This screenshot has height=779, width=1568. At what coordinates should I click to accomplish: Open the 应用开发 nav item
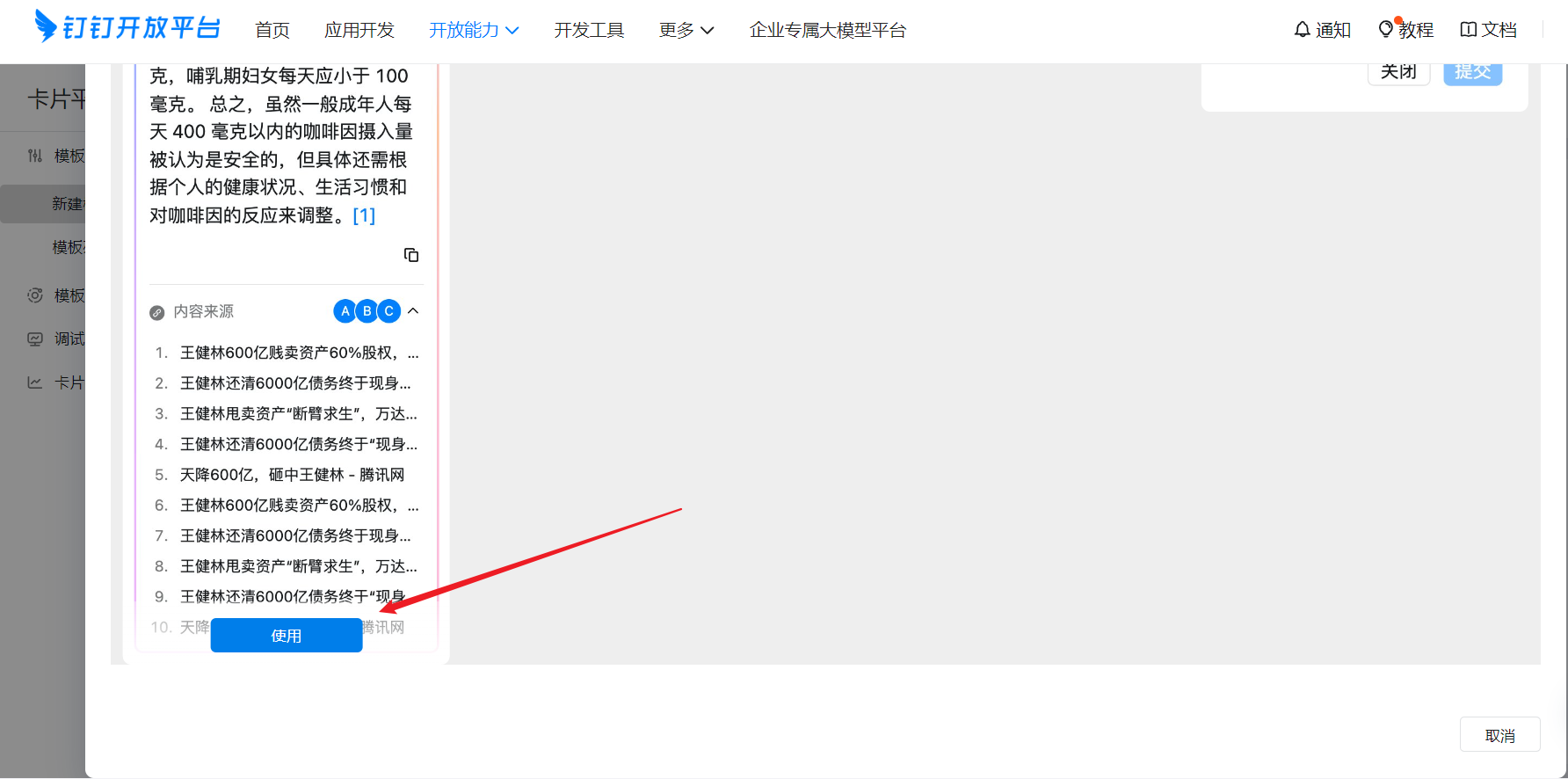click(x=359, y=30)
